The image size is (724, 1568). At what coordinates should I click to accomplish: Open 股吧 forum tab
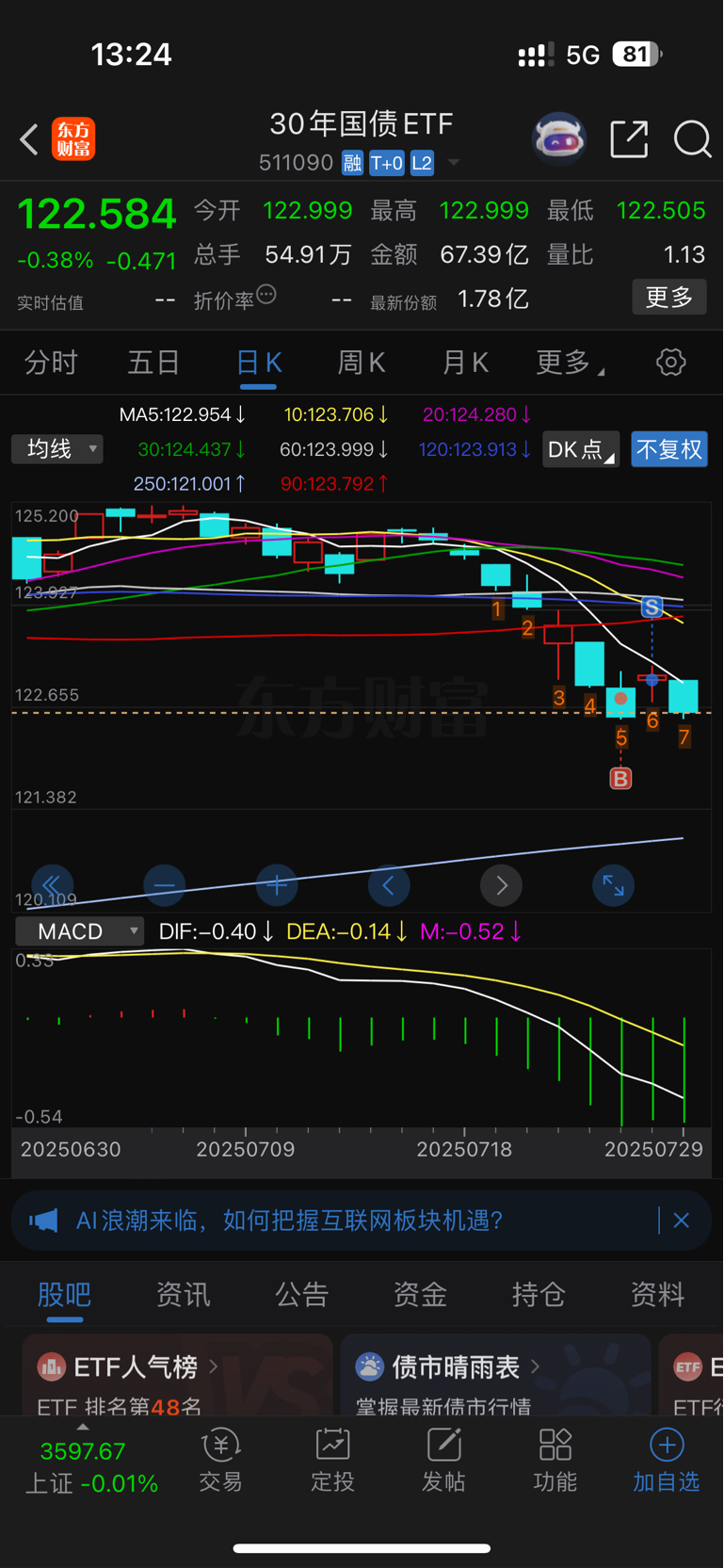click(x=64, y=1294)
